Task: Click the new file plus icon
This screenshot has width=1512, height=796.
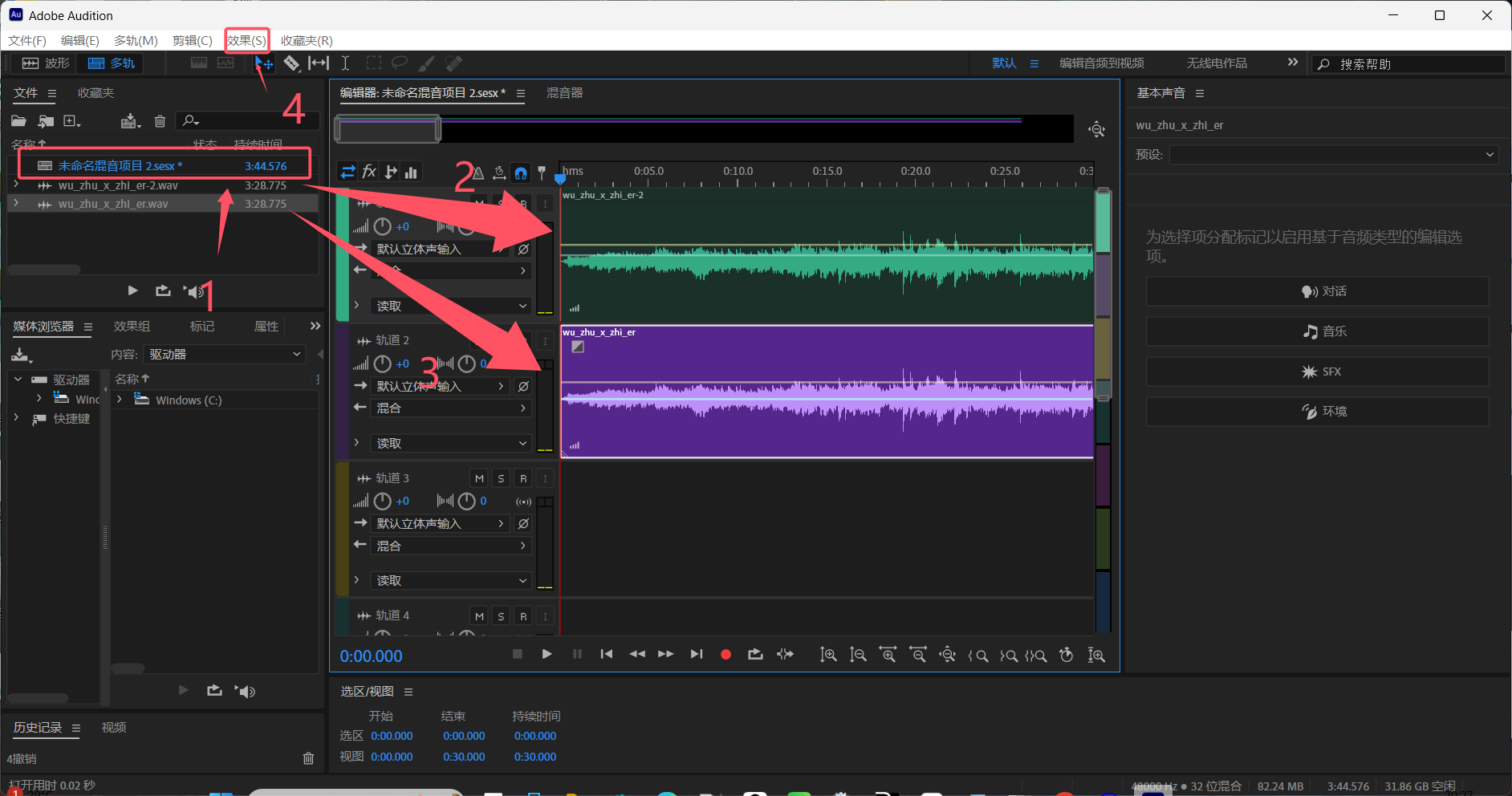Action: click(72, 121)
